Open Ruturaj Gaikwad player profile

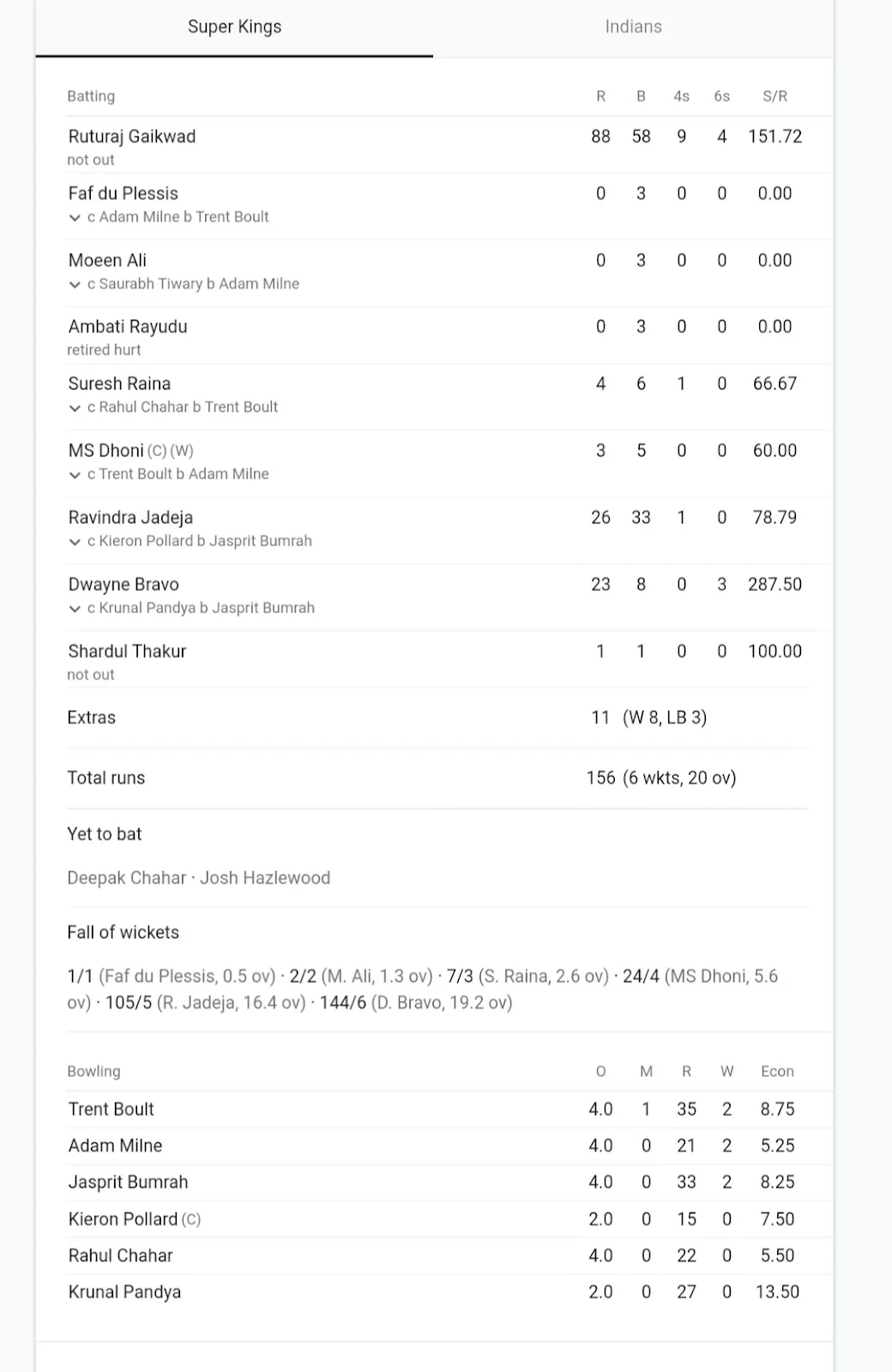click(x=132, y=136)
